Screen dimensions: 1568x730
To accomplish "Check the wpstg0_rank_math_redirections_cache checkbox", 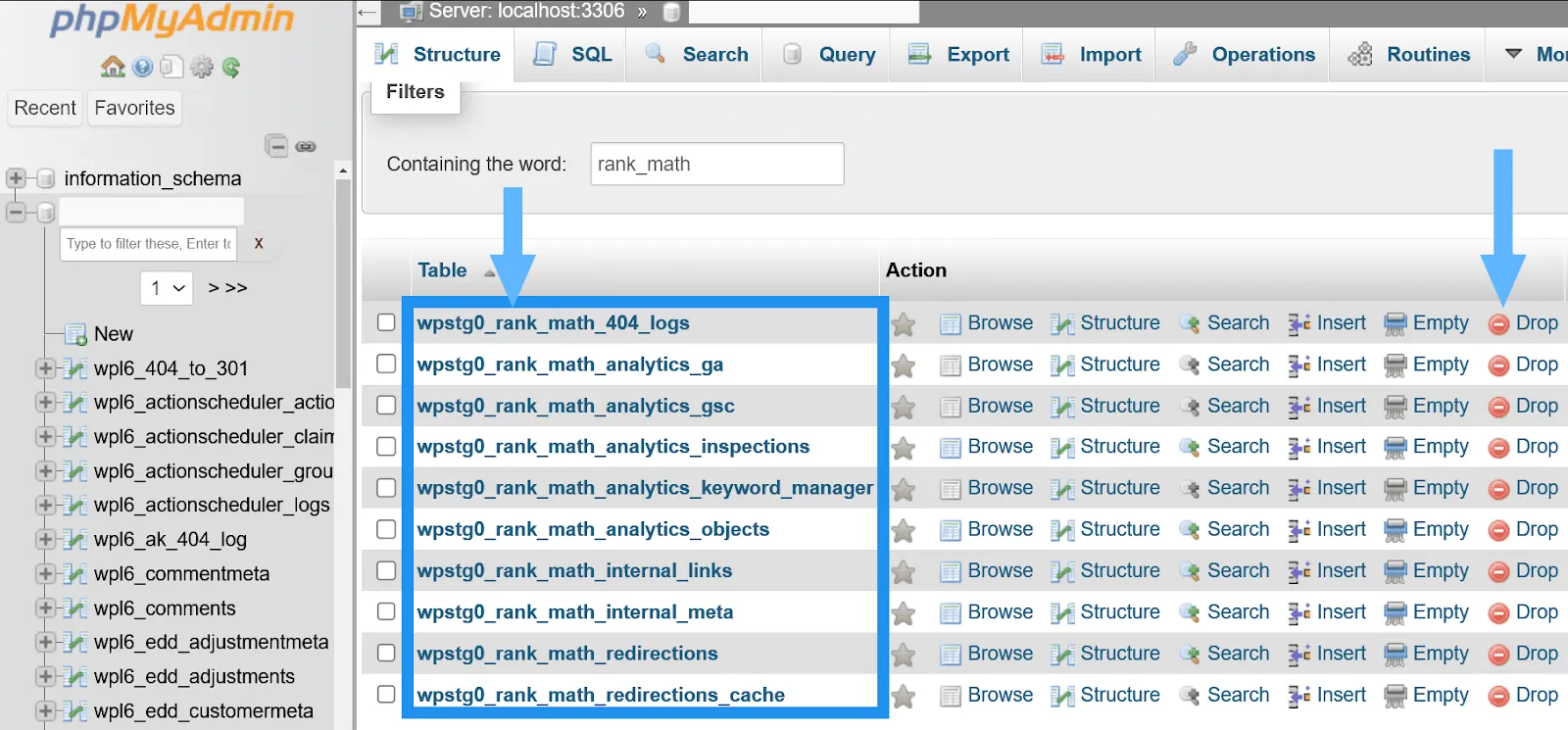I will 386,694.
